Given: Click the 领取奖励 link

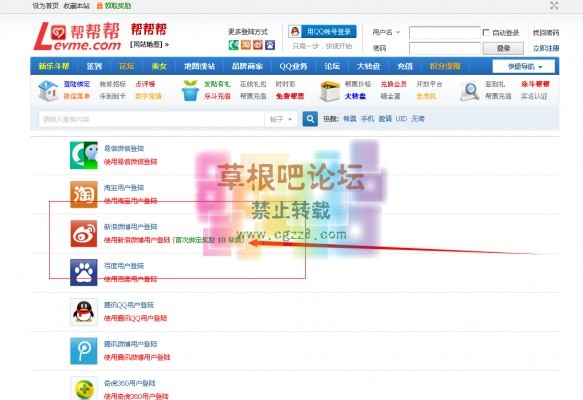Looking at the screenshot, I should click(117, 6).
